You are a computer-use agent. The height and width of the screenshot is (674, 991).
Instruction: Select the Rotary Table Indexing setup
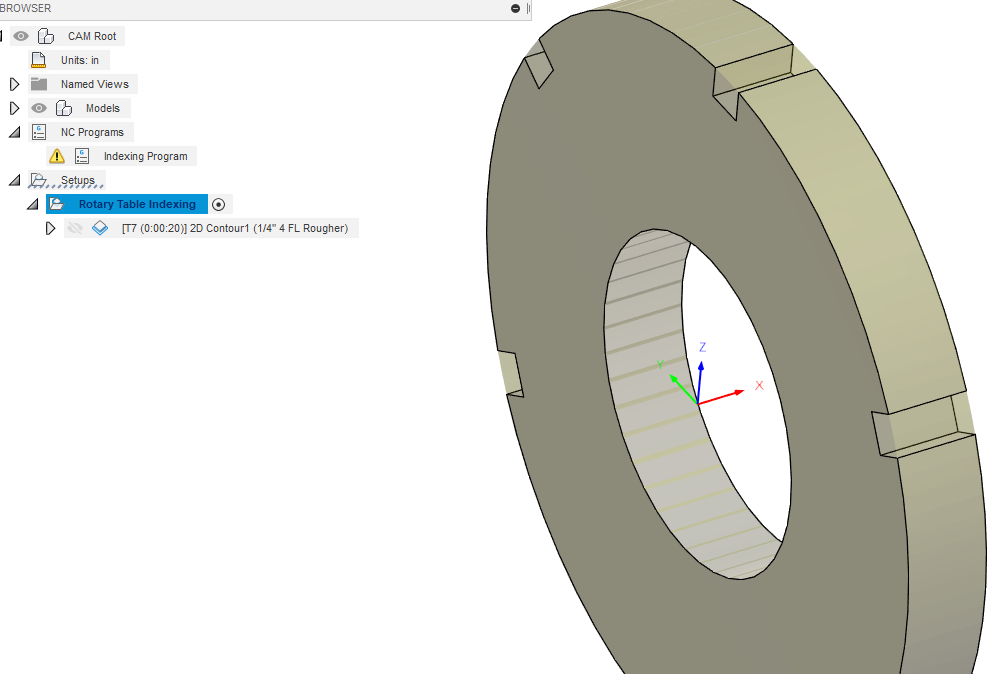click(x=138, y=203)
